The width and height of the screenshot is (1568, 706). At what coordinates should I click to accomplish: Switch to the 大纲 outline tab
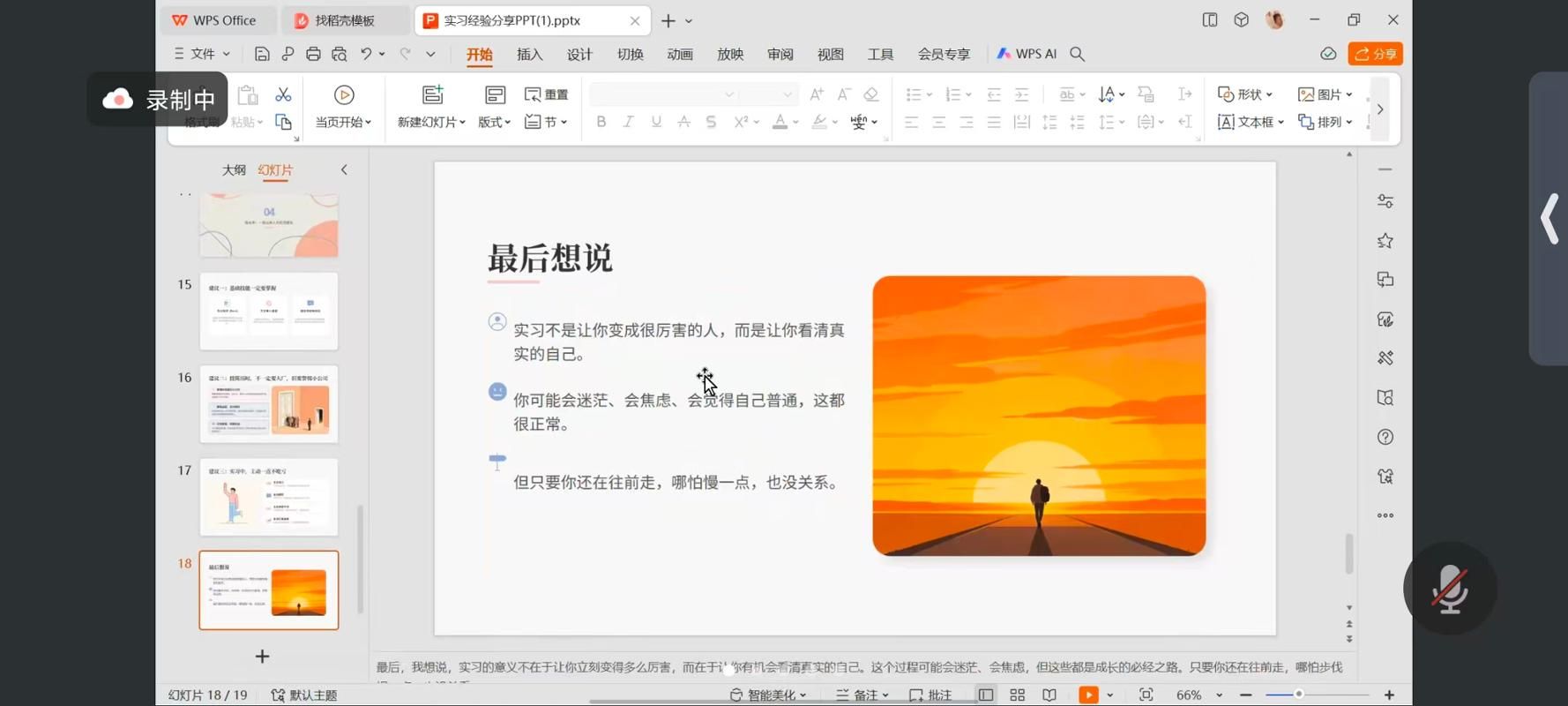(234, 169)
